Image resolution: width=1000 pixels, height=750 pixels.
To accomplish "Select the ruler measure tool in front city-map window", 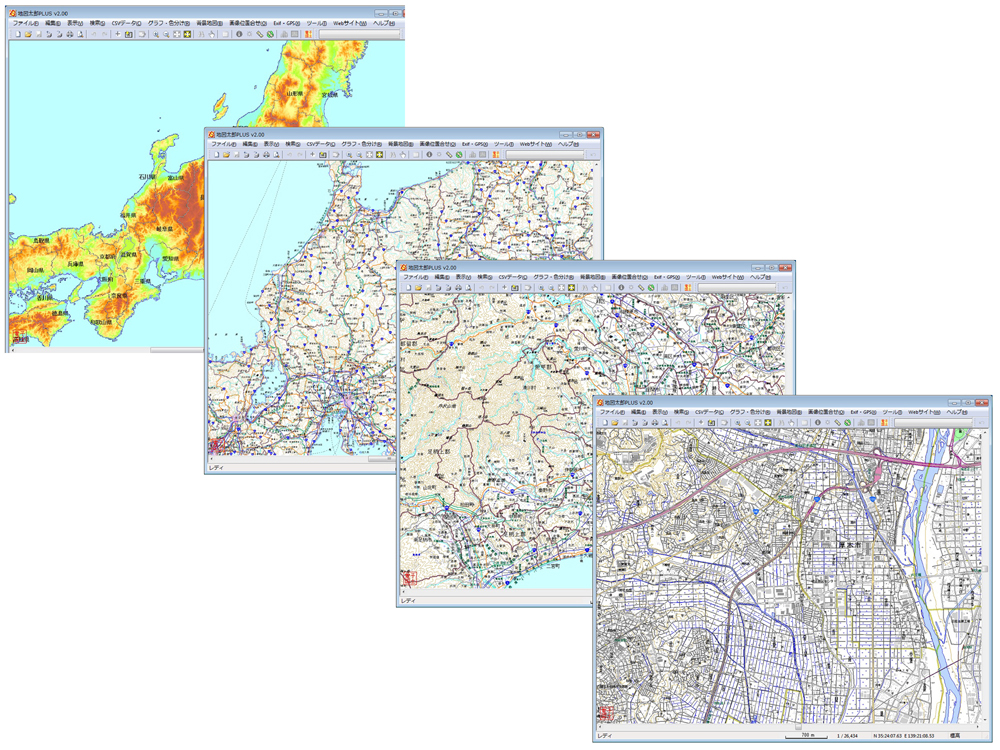I will tap(837, 422).
